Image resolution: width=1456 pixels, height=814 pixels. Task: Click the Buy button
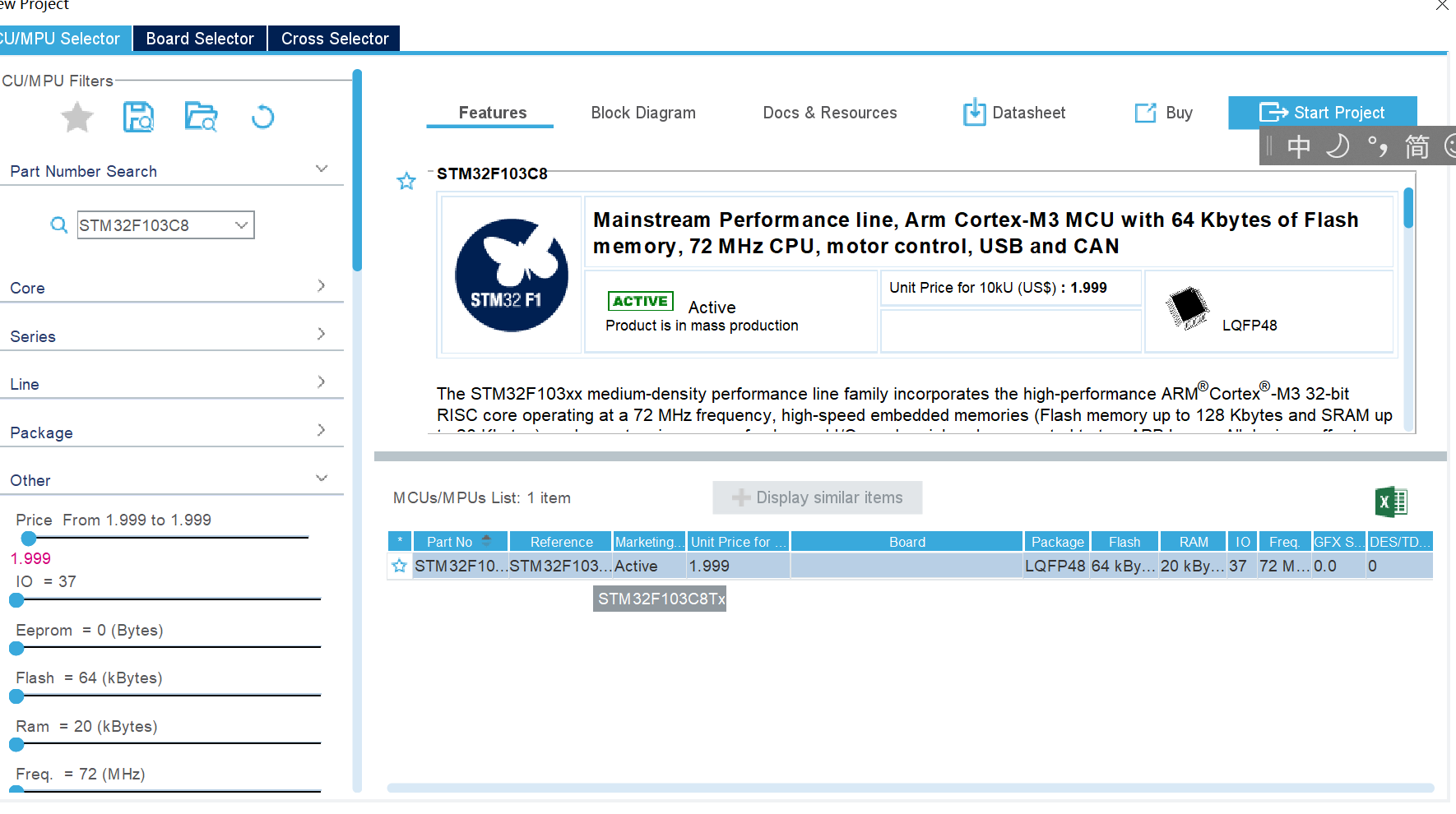pos(1164,113)
